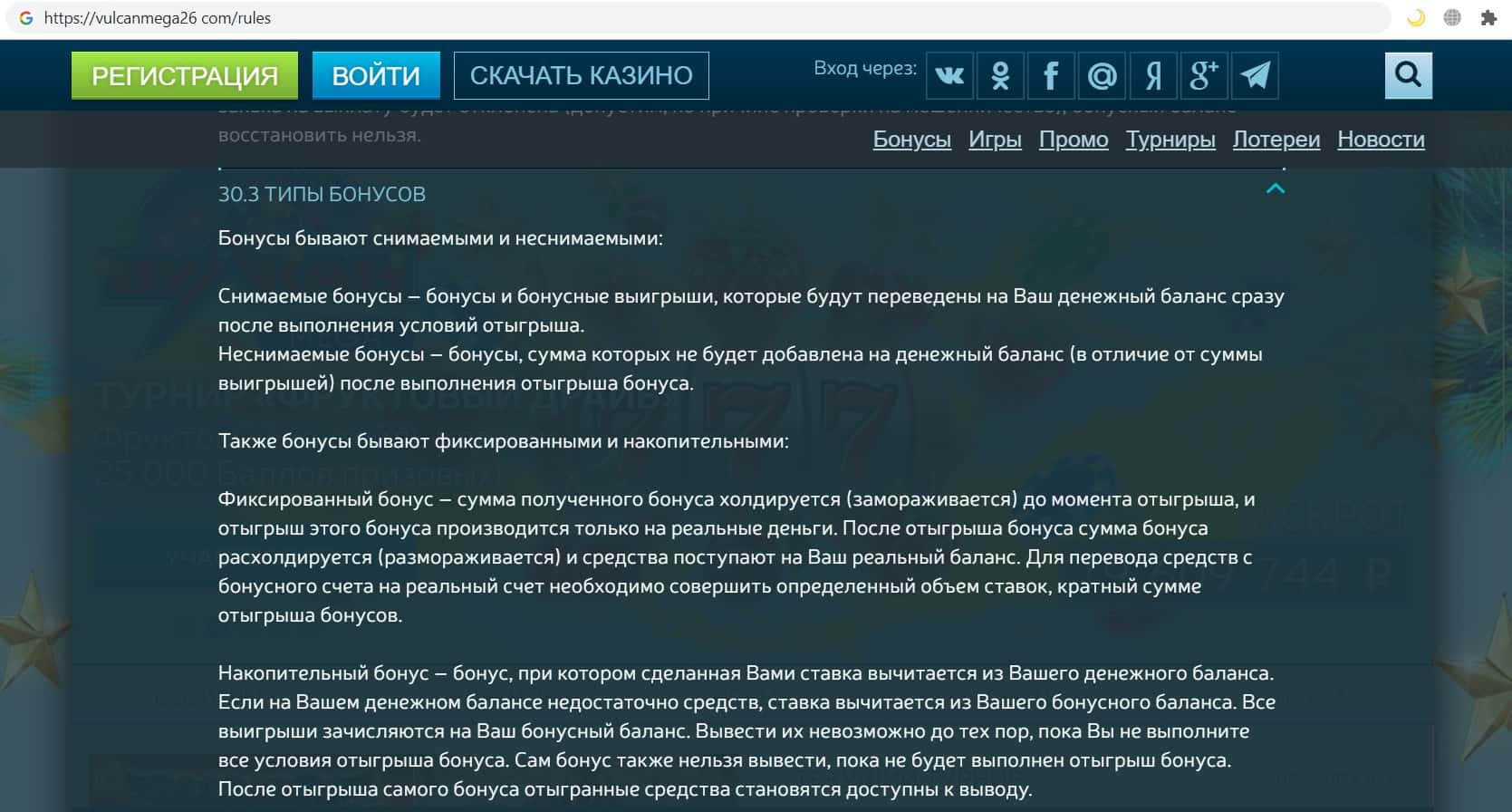
Task: Open the Игры menu link
Action: (x=995, y=140)
